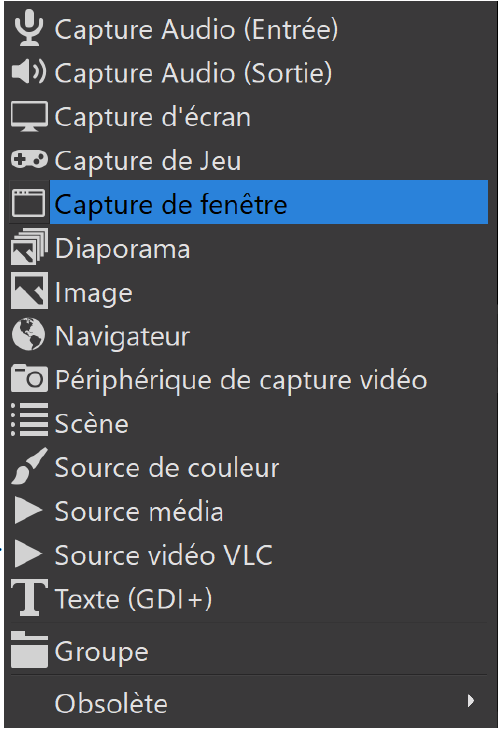Click the paintbrush icon for Source de couleur
503x733 pixels.
(29, 466)
